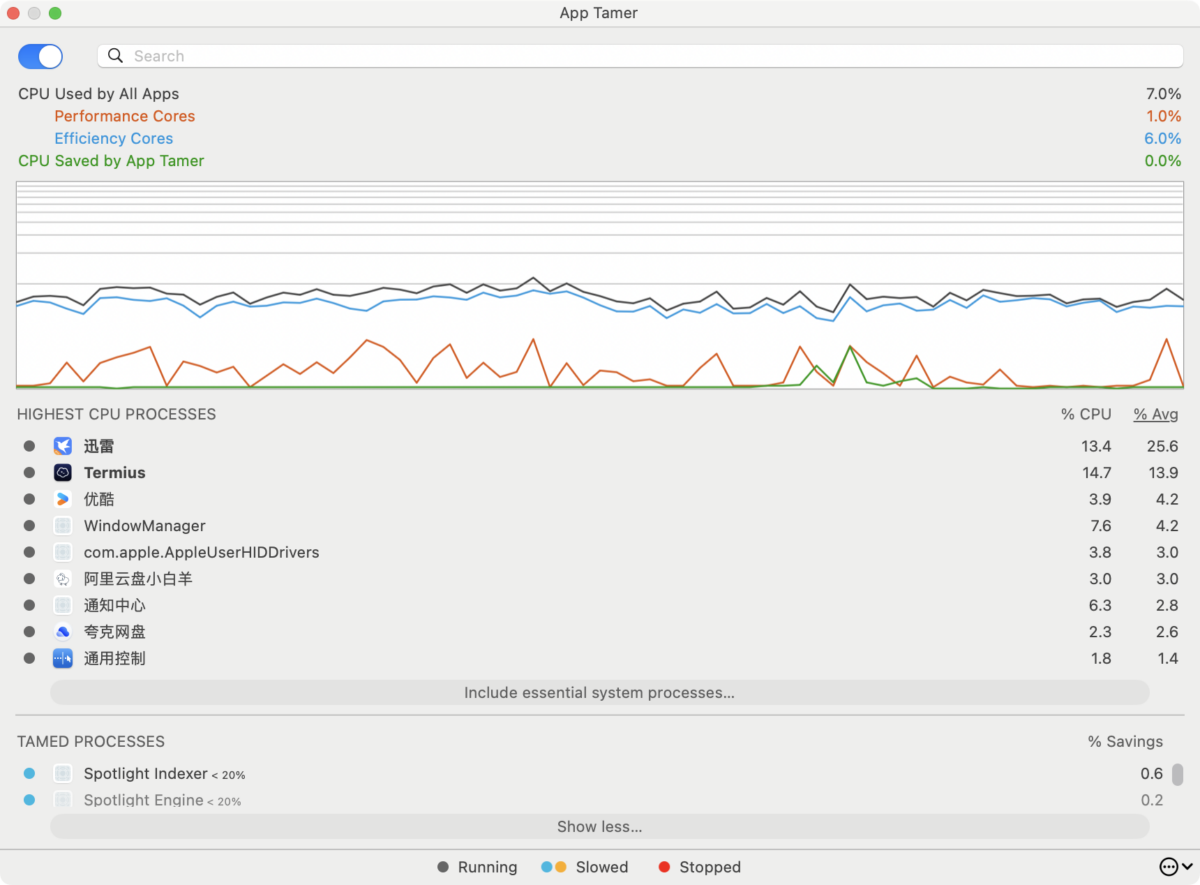Viewport: 1200px width, 885px height.
Task: Click the 7.0% total CPU value
Action: tap(1163, 94)
